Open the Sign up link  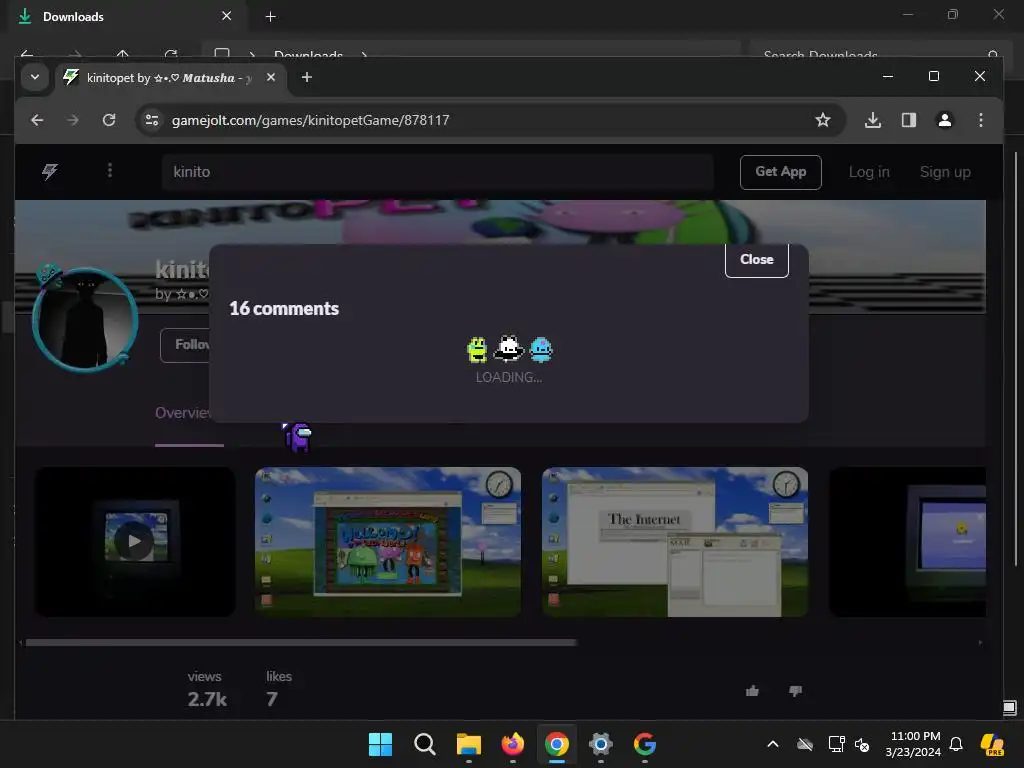coord(945,172)
